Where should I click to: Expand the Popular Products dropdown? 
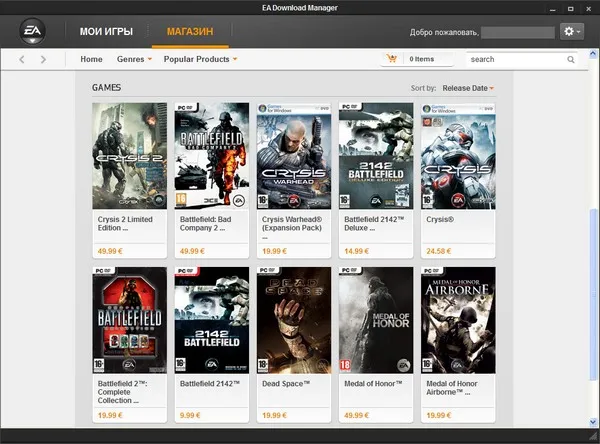pos(201,60)
